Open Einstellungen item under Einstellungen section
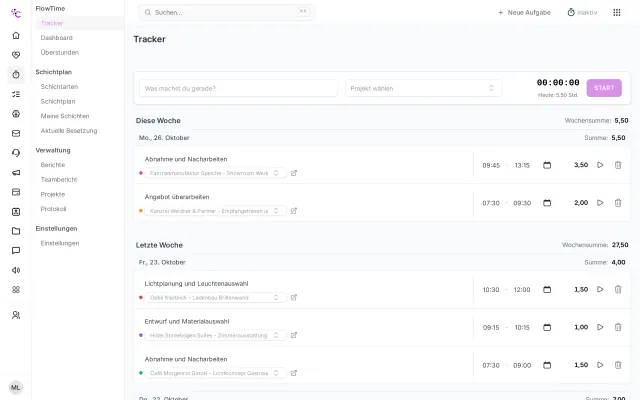 (60, 243)
